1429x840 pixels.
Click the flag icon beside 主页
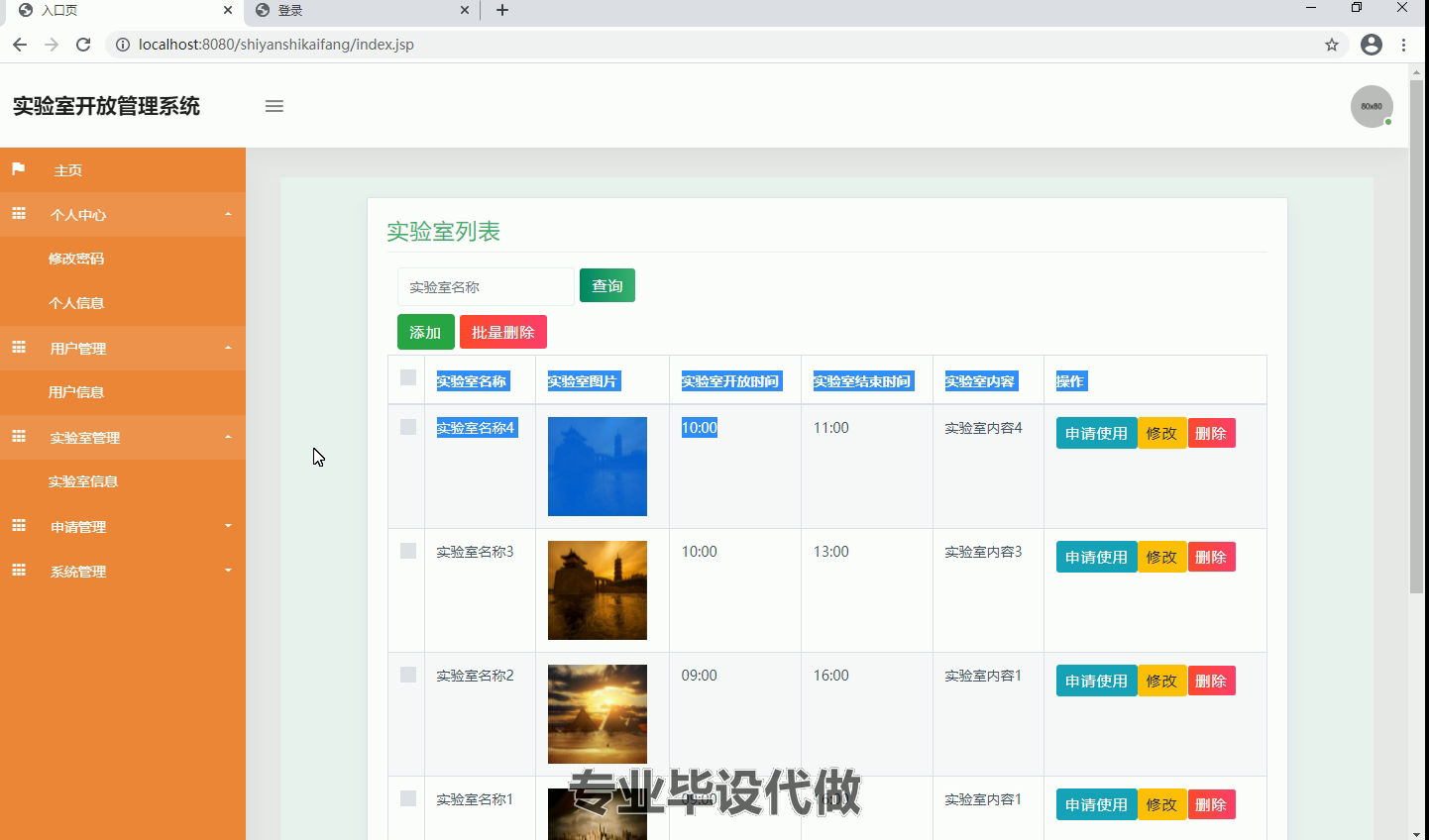point(18,169)
